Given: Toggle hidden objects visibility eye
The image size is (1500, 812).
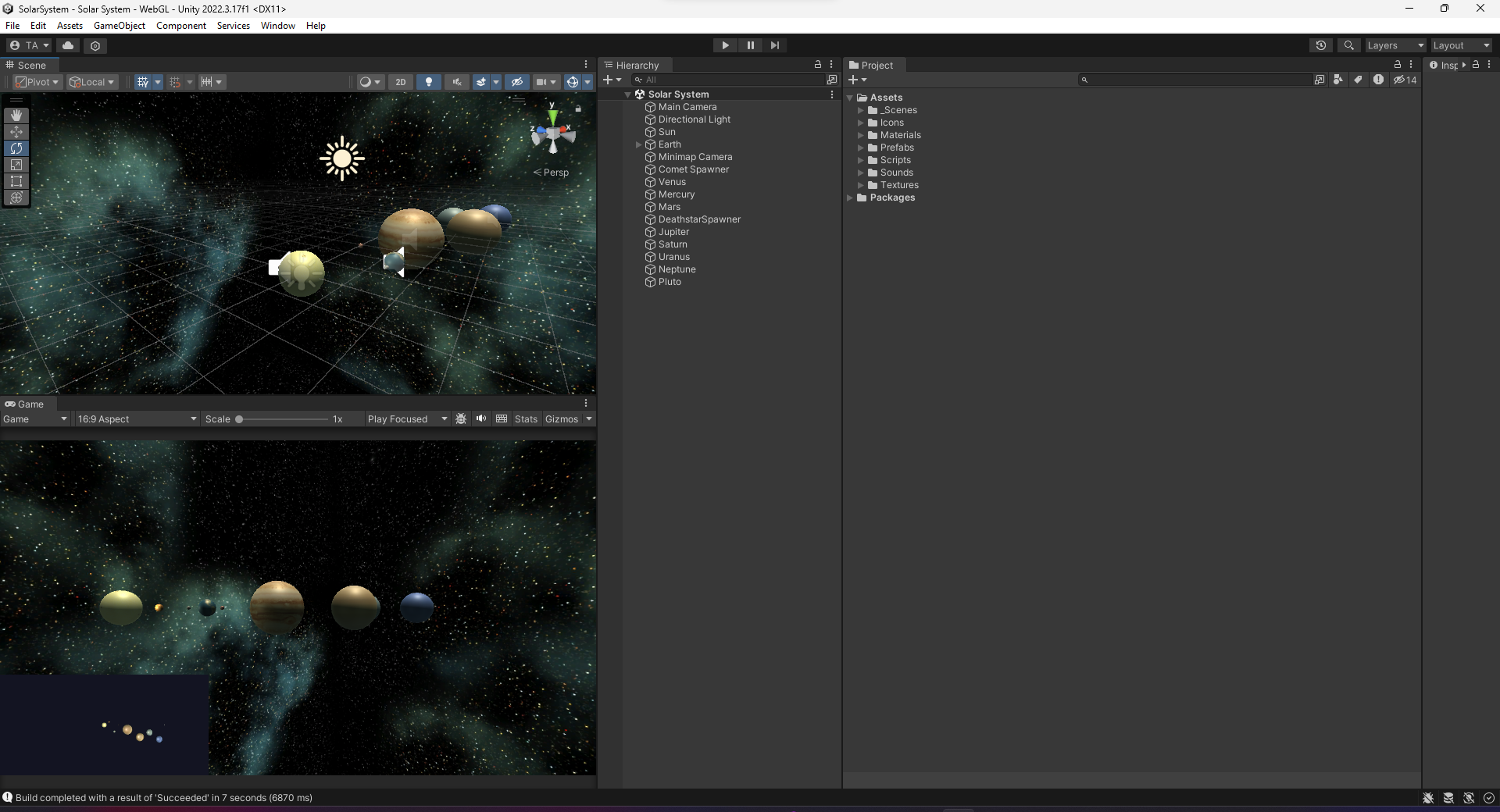Looking at the screenshot, I should pyautogui.click(x=516, y=82).
